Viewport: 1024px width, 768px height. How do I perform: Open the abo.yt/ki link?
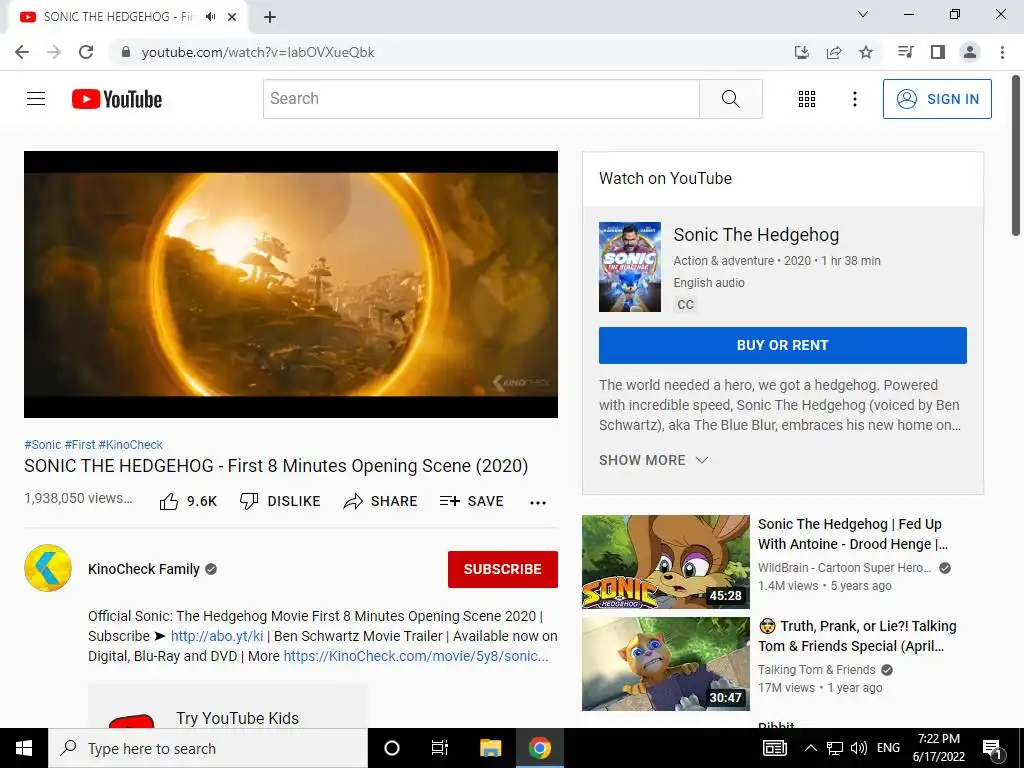click(x=217, y=636)
